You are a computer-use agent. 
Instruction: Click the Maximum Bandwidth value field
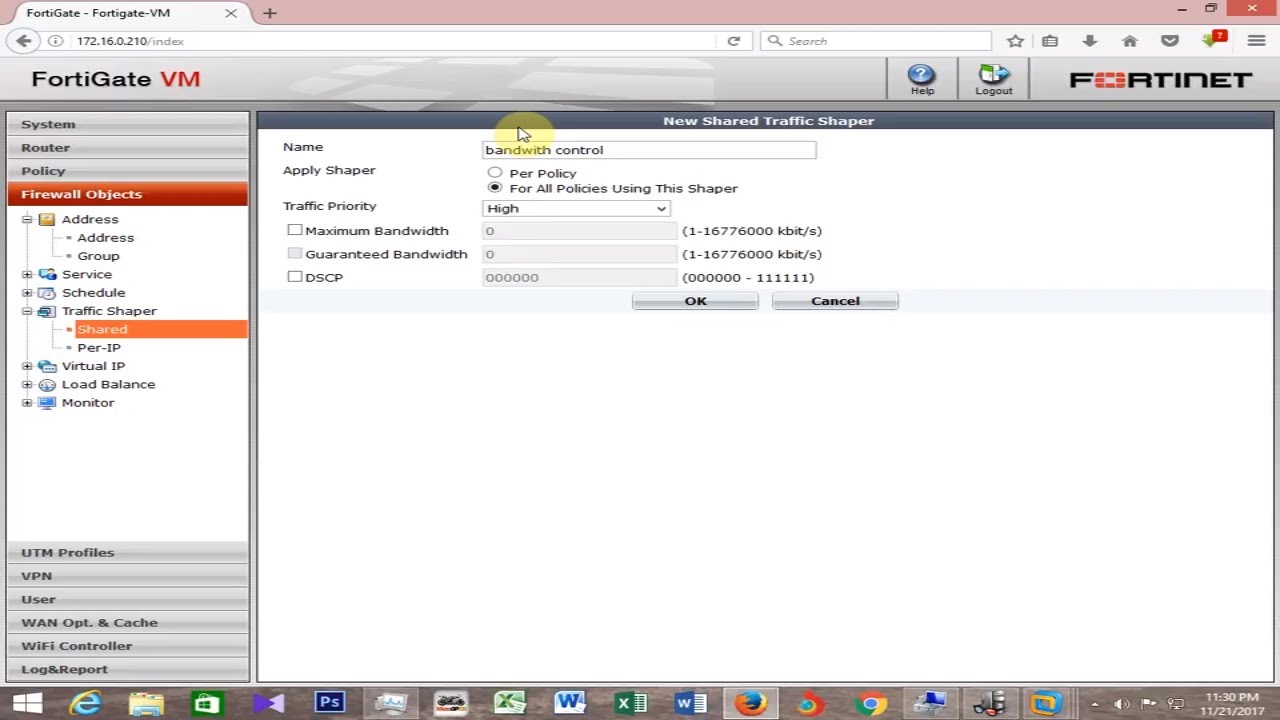[x=579, y=231]
